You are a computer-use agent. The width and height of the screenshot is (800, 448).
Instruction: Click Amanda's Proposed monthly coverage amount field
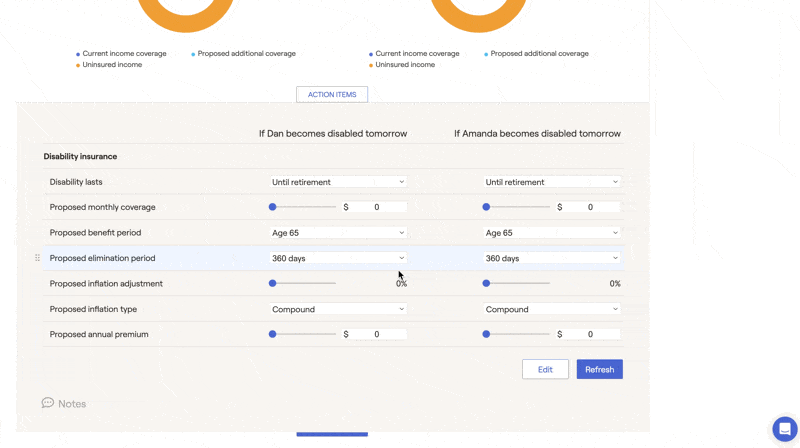click(x=592, y=207)
